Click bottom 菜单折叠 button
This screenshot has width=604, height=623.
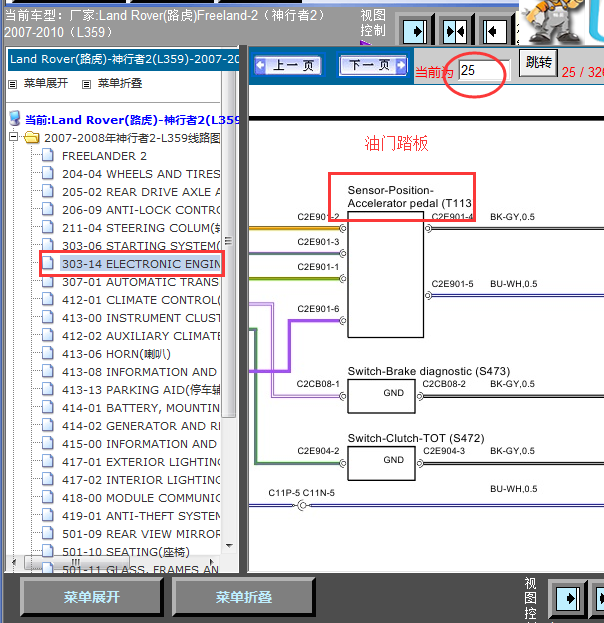244,597
